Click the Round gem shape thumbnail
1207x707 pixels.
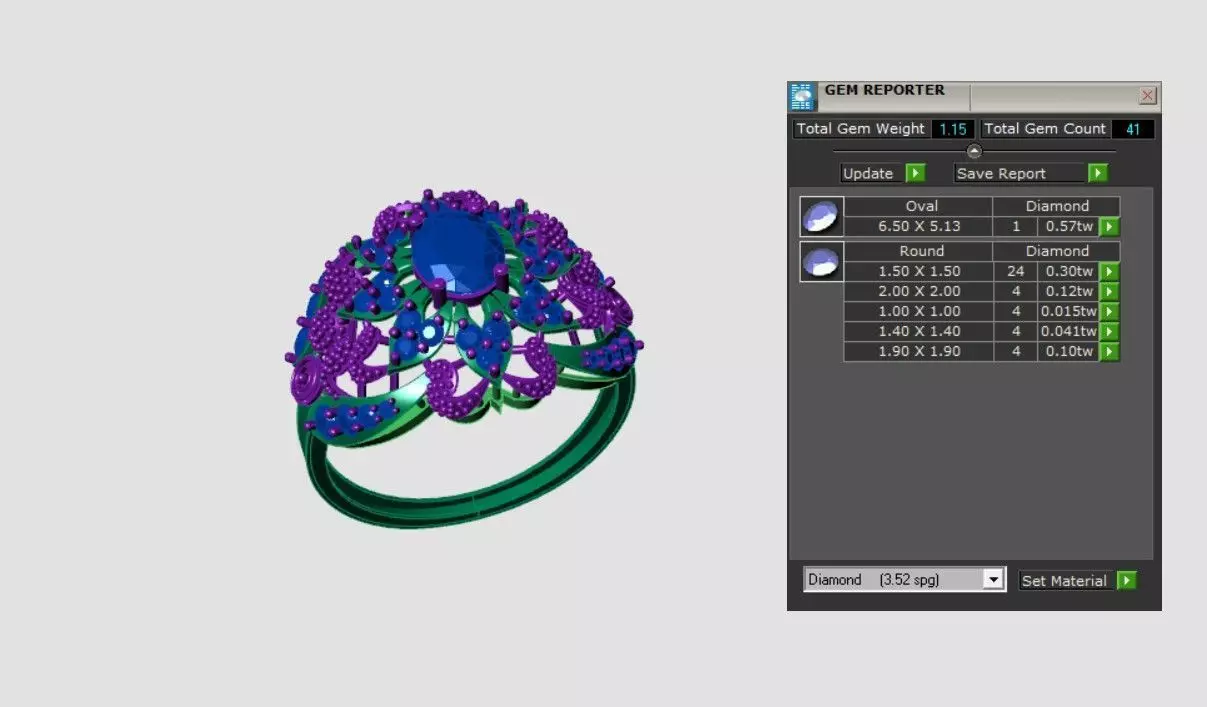click(x=822, y=261)
